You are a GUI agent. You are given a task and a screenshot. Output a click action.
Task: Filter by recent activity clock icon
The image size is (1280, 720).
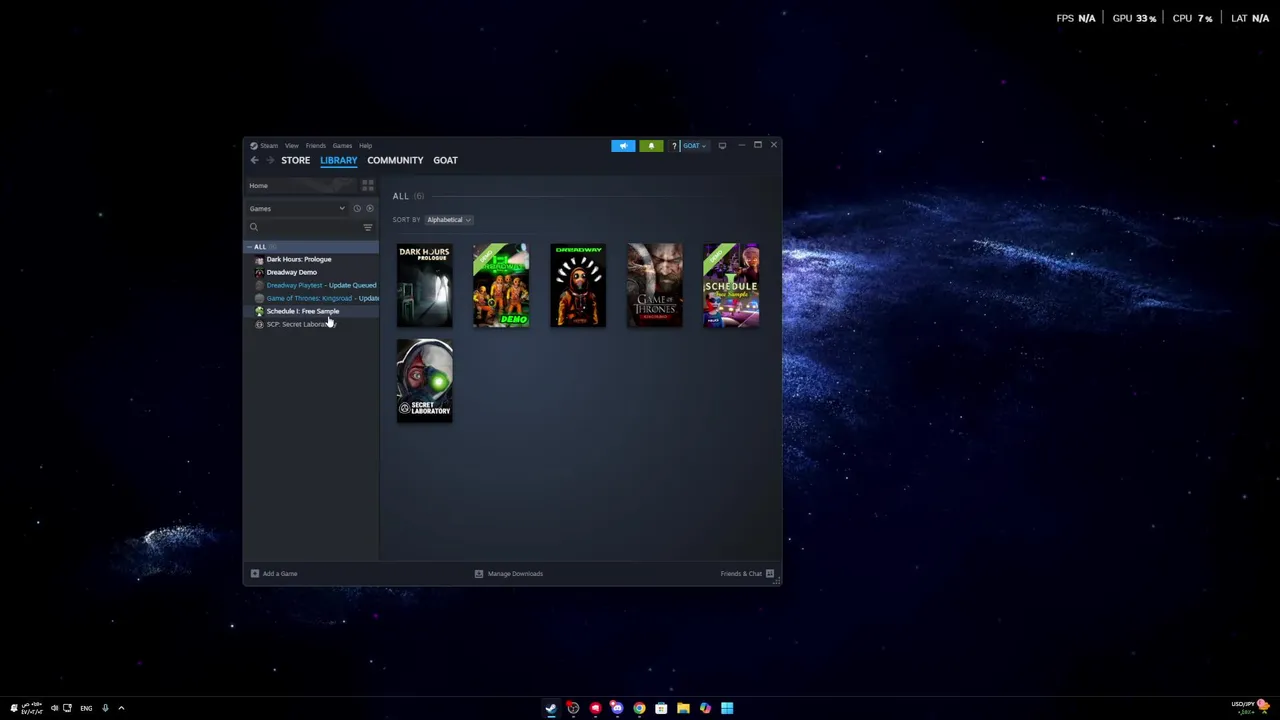pyautogui.click(x=357, y=208)
